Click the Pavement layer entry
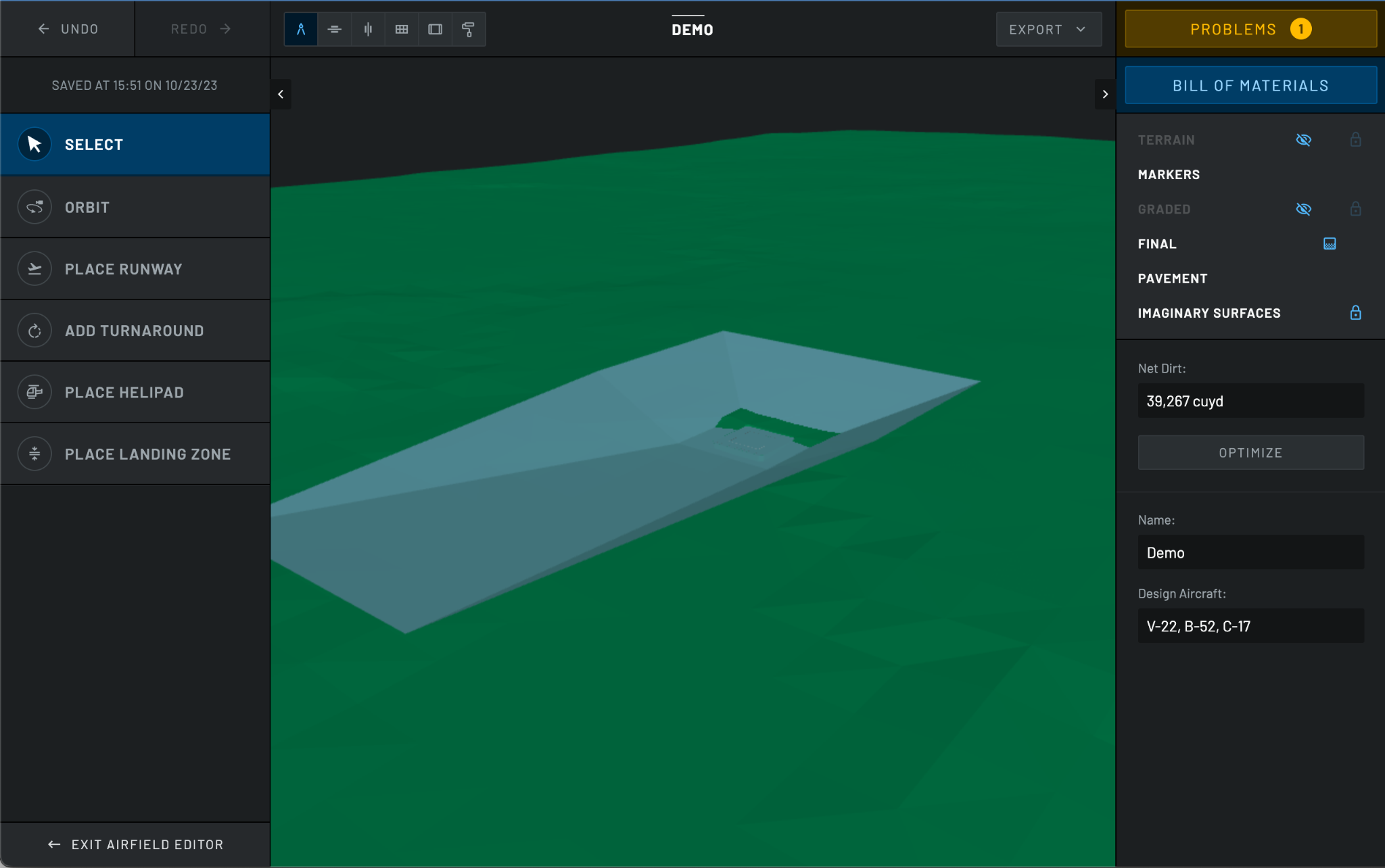 1173,278
